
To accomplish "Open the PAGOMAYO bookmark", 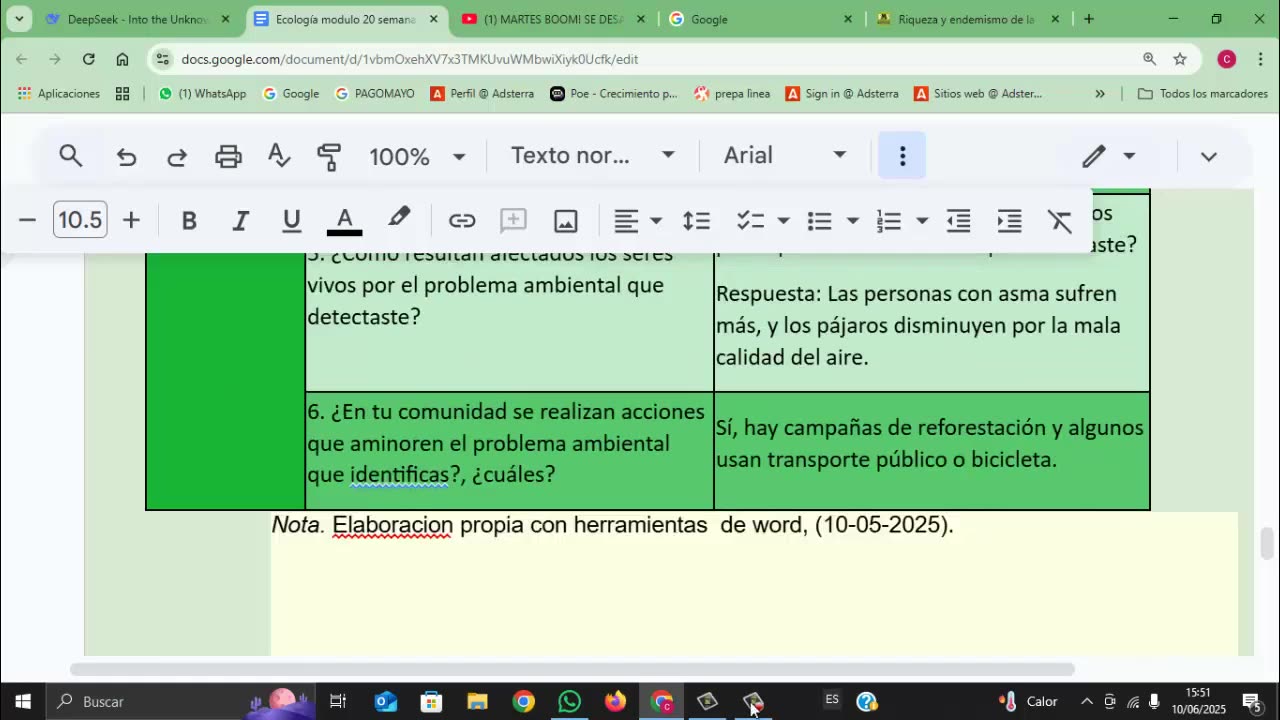I will (374, 94).
